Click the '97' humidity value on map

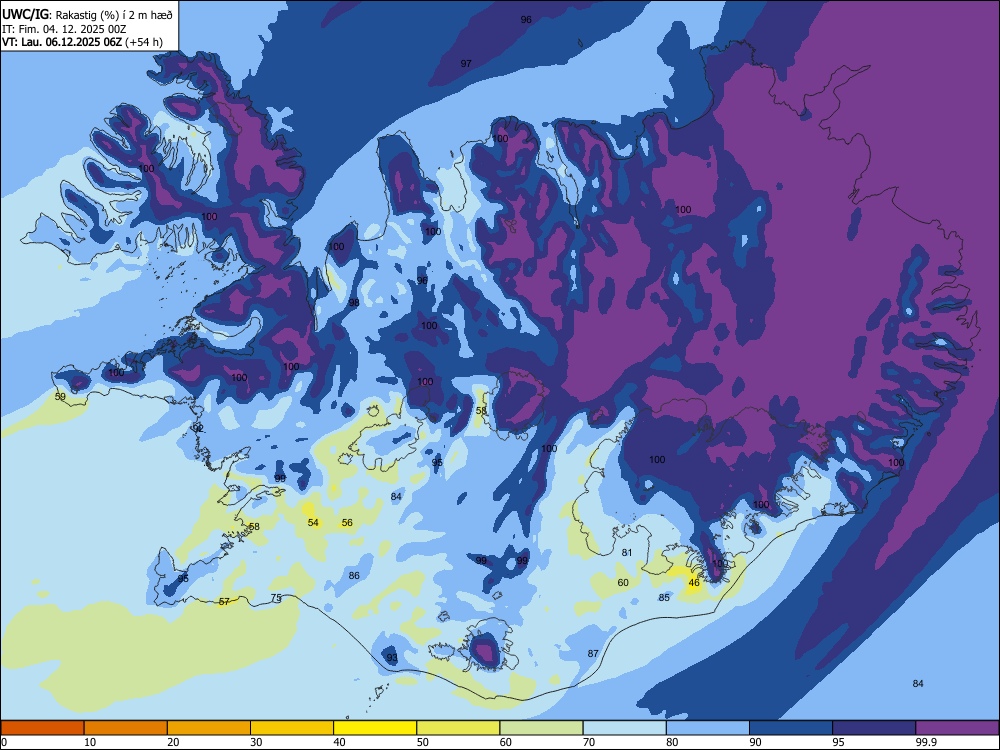tap(466, 63)
